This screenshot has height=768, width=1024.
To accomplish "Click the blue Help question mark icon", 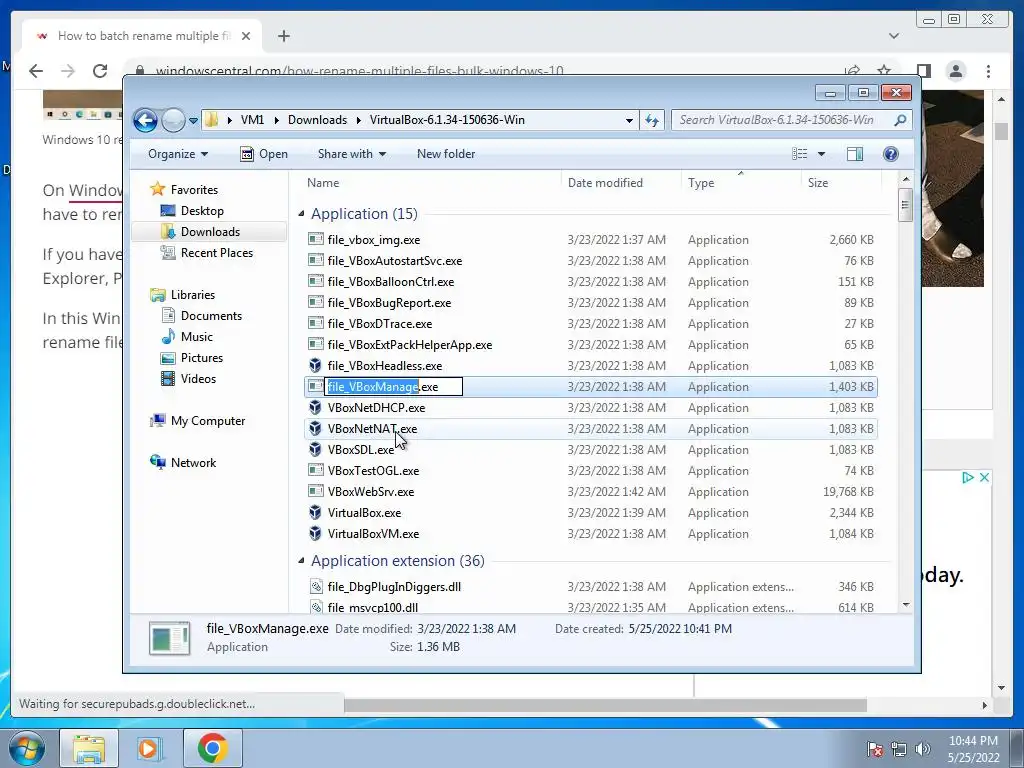I will point(890,154).
